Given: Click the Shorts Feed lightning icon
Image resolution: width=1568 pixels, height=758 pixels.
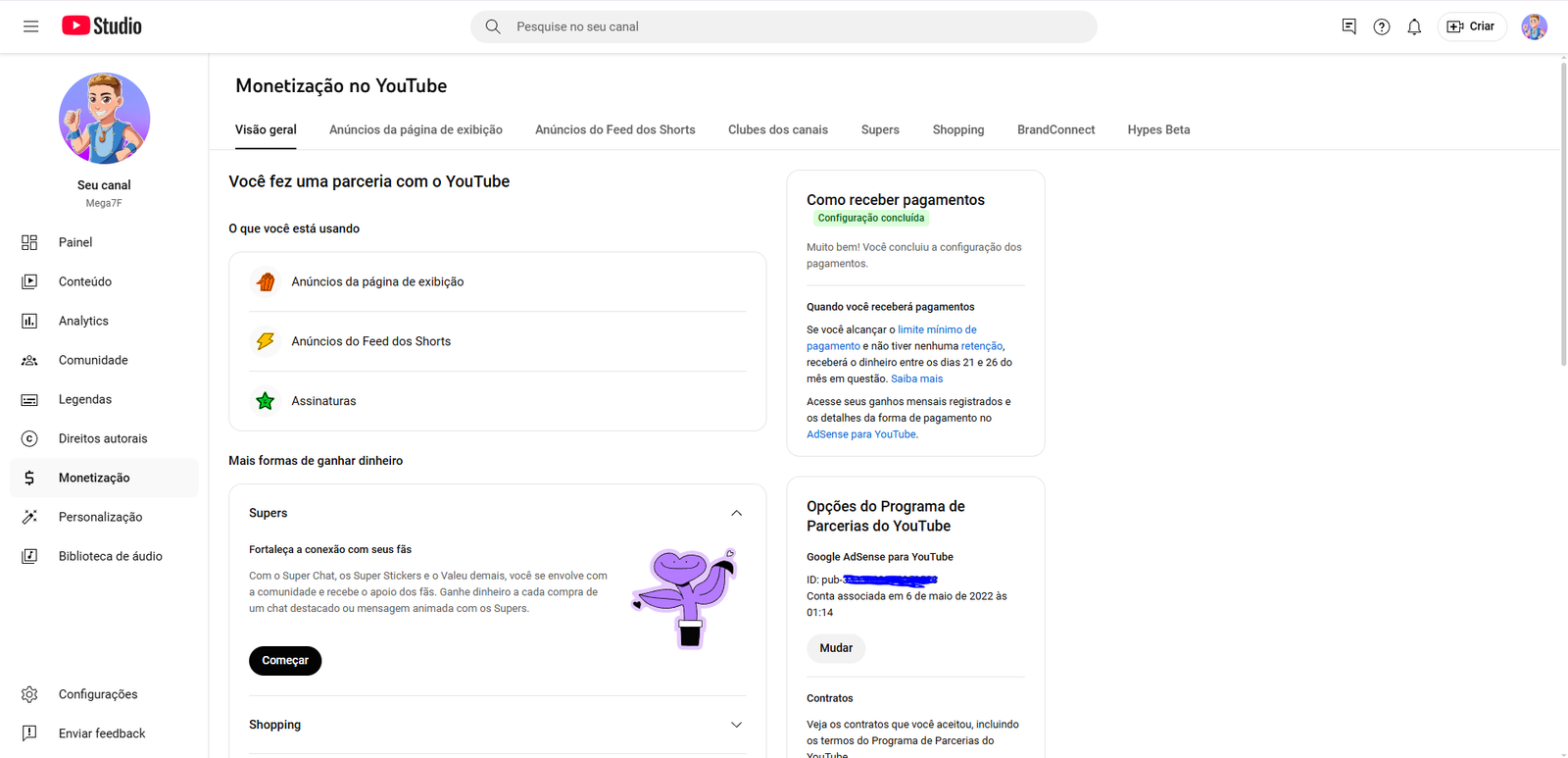Looking at the screenshot, I should (265, 341).
